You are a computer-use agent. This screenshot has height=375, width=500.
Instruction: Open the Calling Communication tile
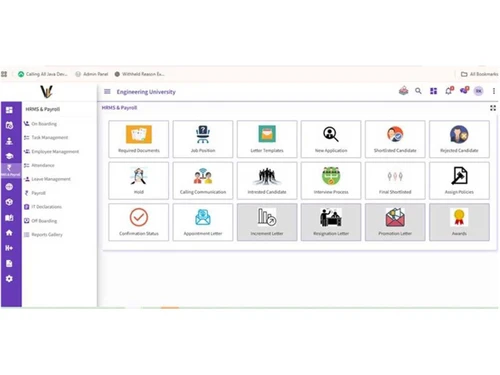[203, 181]
